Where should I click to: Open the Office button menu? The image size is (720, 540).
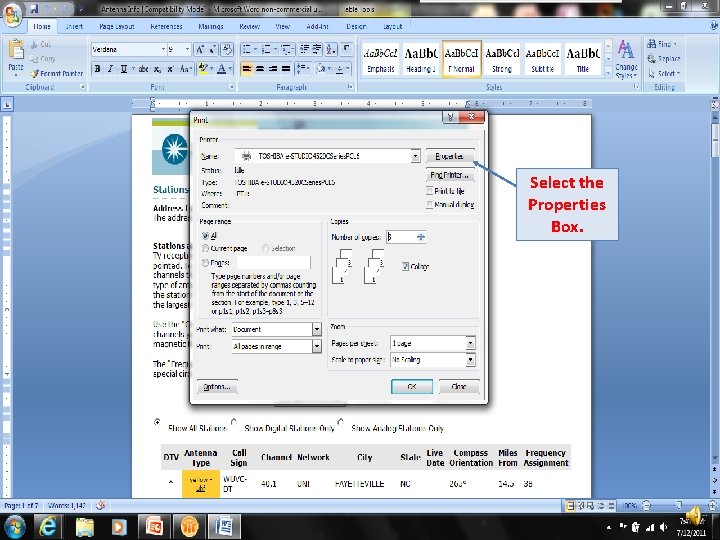pyautogui.click(x=12, y=14)
